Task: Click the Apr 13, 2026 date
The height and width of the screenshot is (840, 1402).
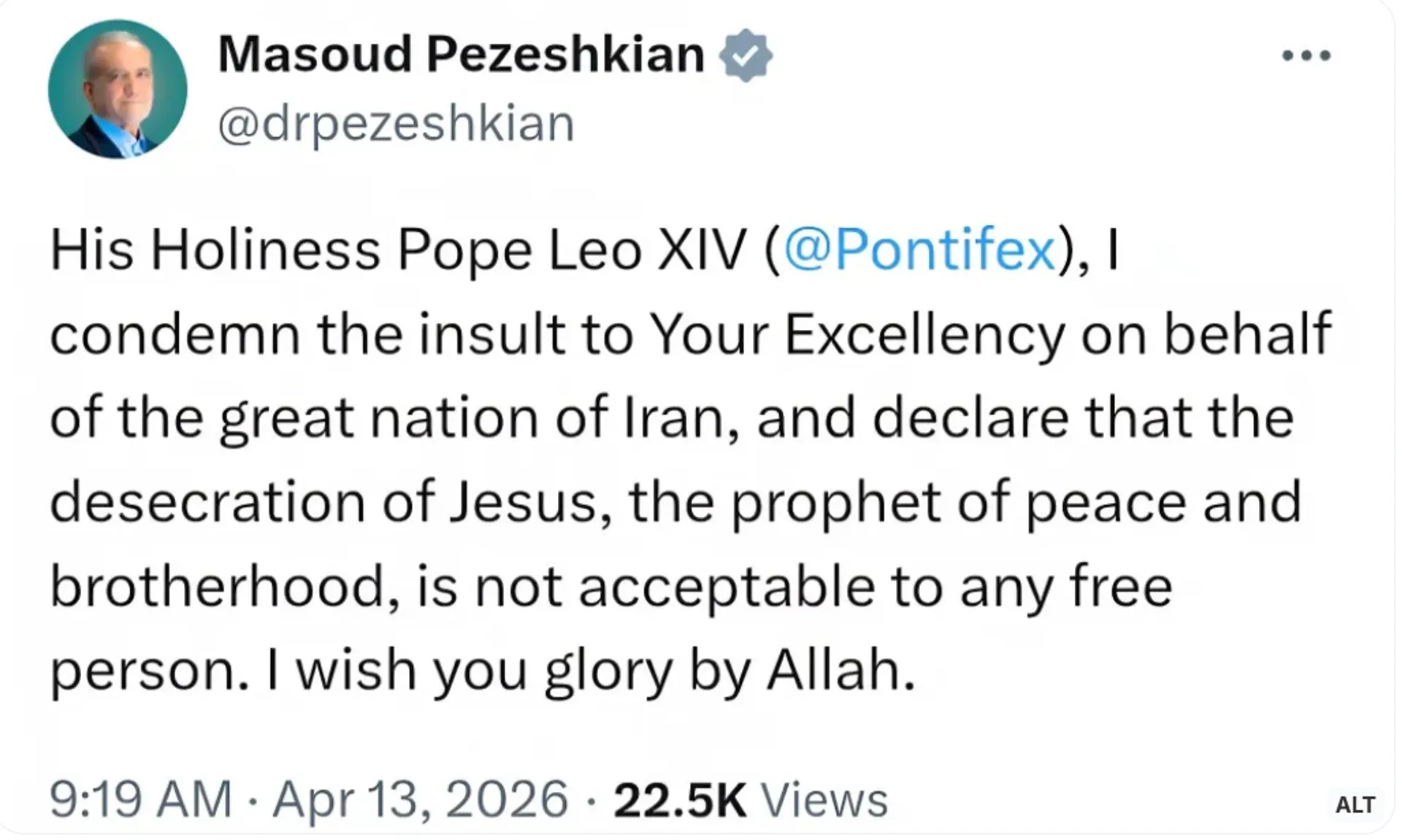Action: coord(420,799)
